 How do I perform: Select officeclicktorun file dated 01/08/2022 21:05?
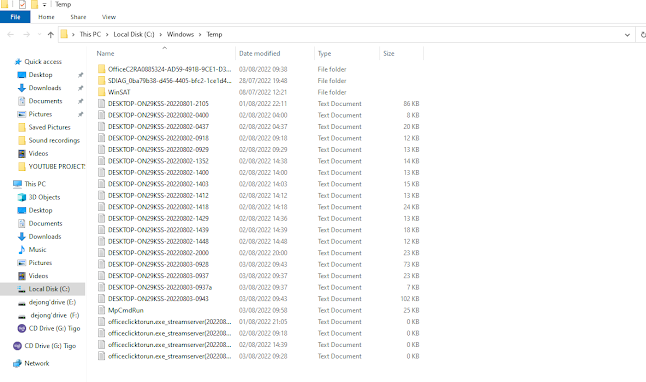[x=170, y=322]
